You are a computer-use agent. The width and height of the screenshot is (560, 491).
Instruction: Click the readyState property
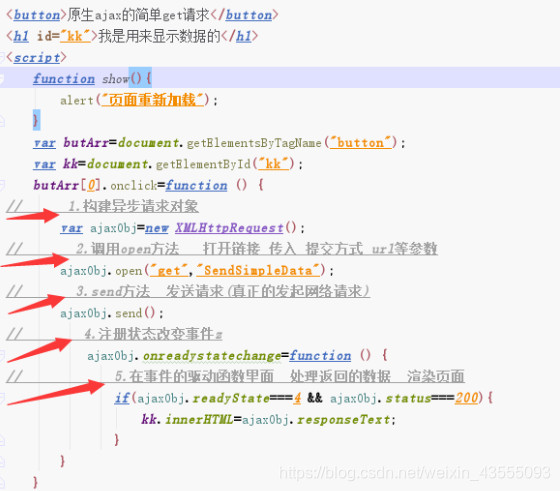point(231,398)
